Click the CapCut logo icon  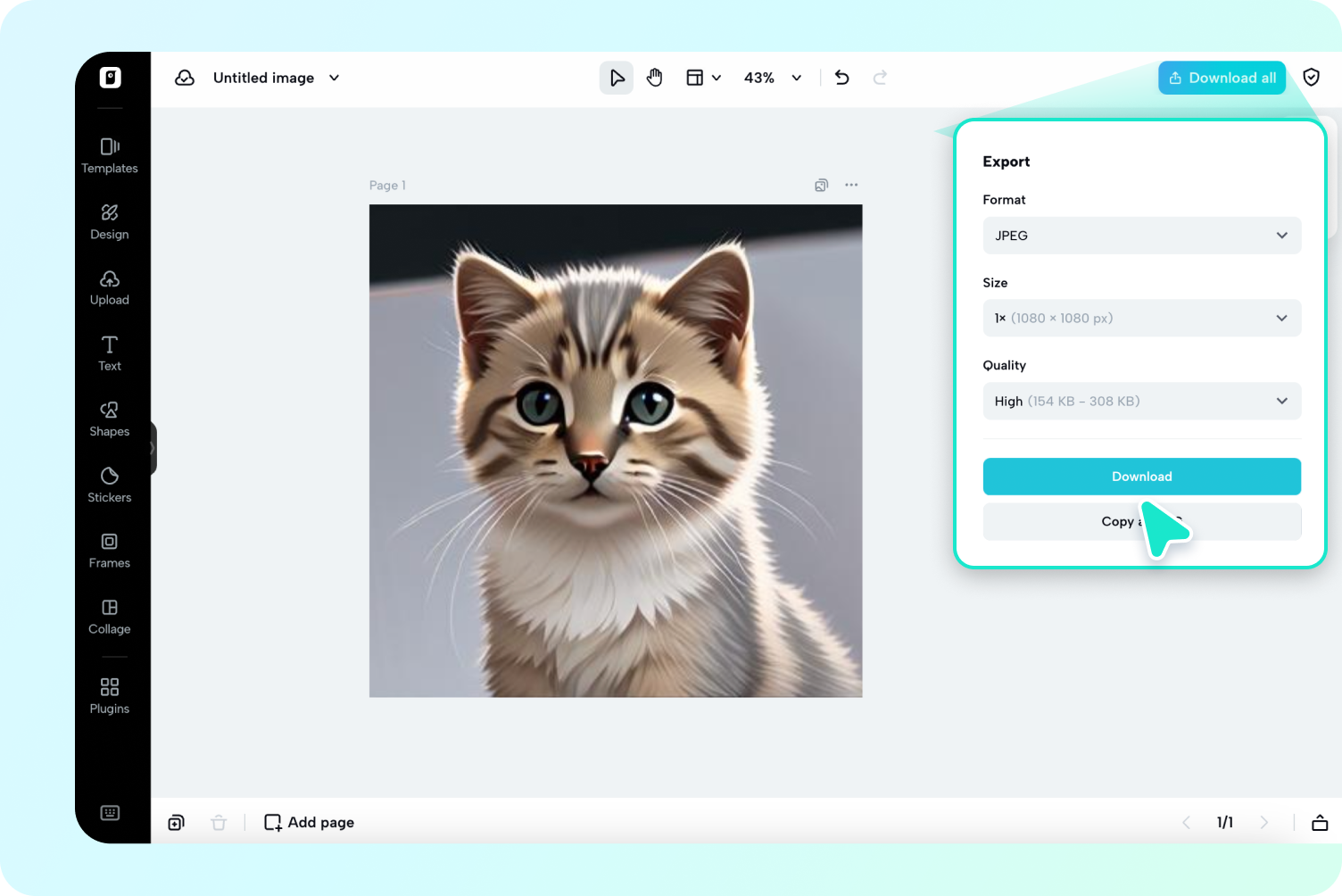110,78
